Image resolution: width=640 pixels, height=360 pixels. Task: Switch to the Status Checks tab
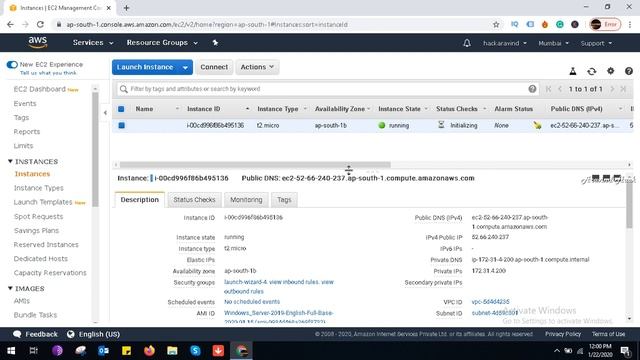(194, 200)
